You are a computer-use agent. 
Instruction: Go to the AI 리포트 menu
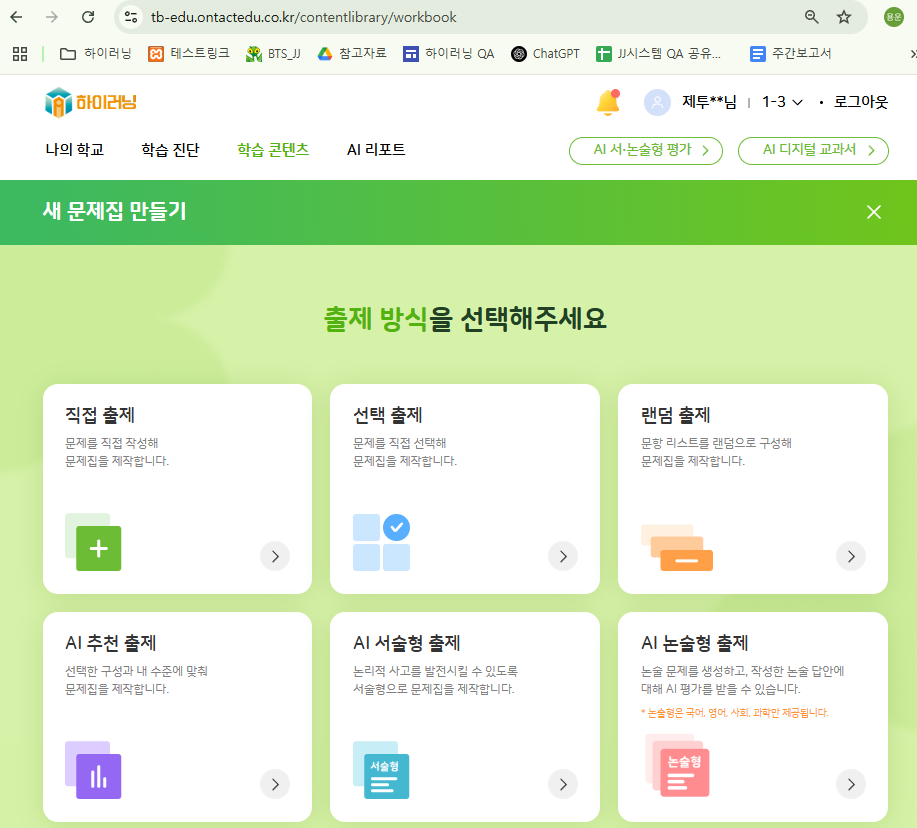click(376, 150)
